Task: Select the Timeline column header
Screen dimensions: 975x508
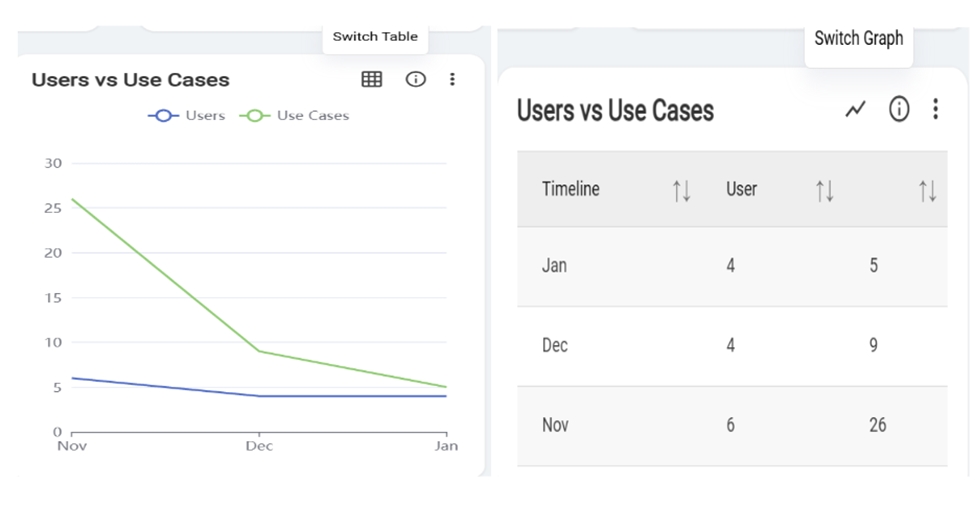Action: click(x=571, y=189)
